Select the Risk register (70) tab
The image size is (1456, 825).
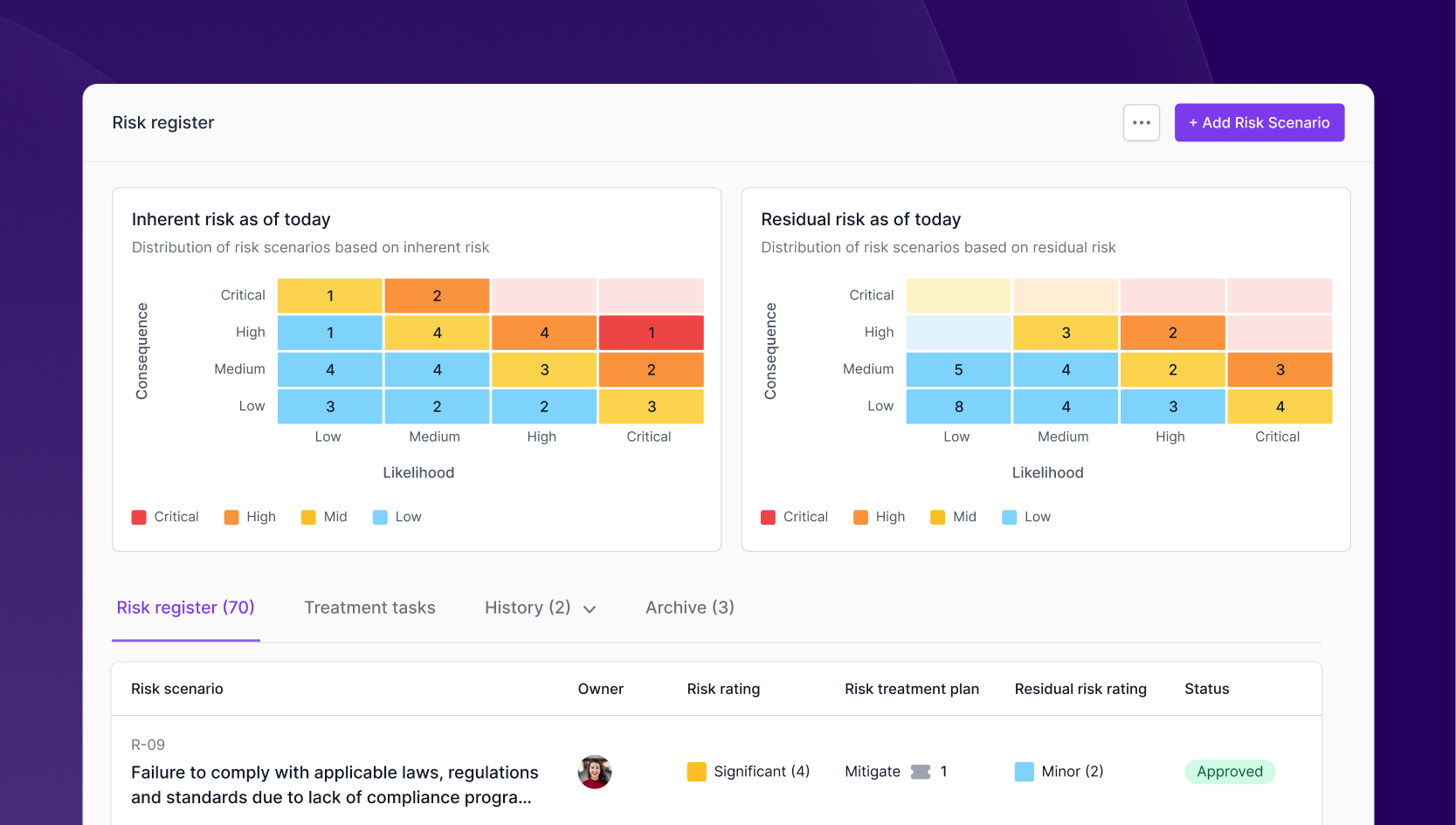(185, 608)
